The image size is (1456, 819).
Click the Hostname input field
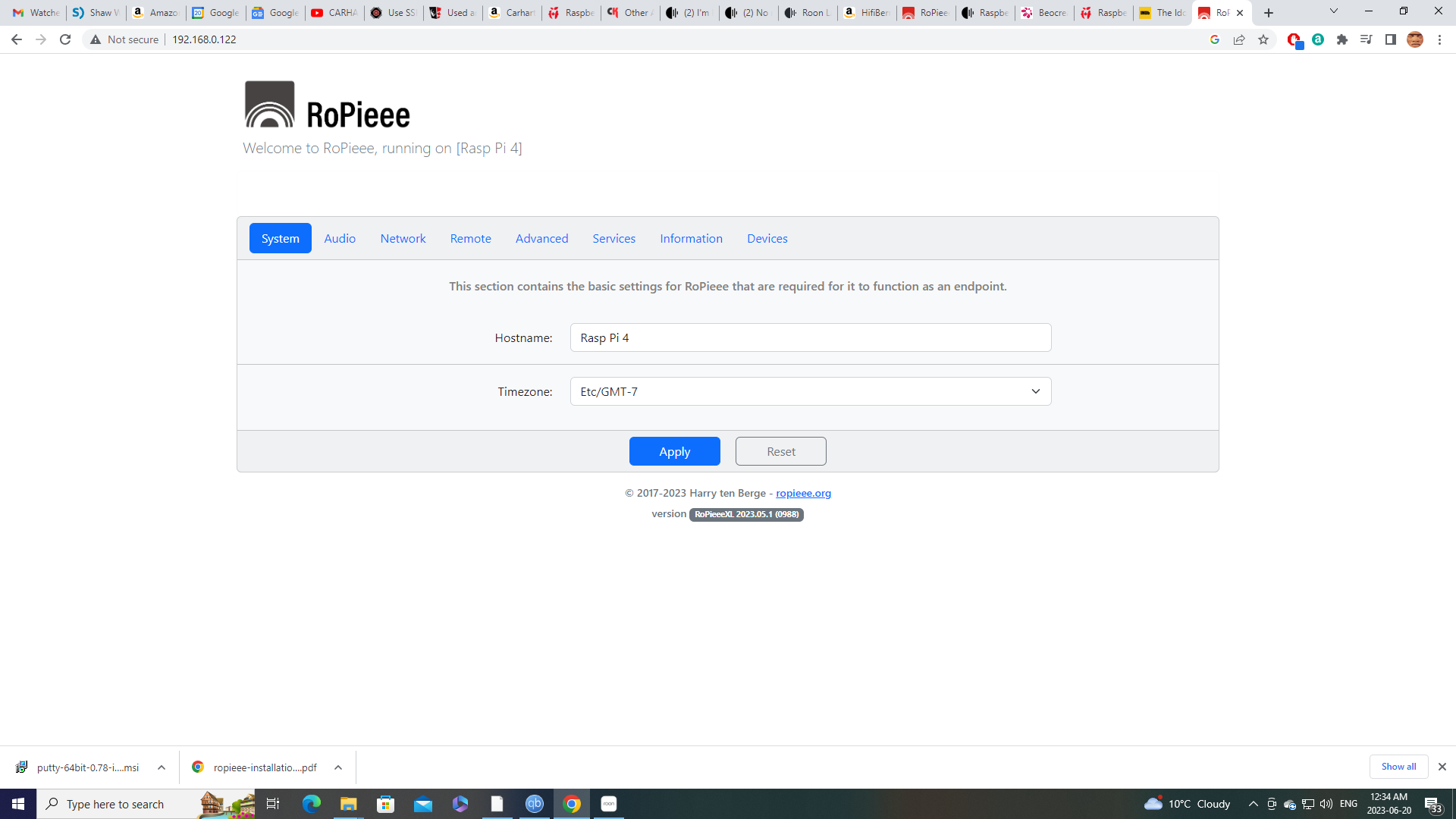pyautogui.click(x=810, y=337)
